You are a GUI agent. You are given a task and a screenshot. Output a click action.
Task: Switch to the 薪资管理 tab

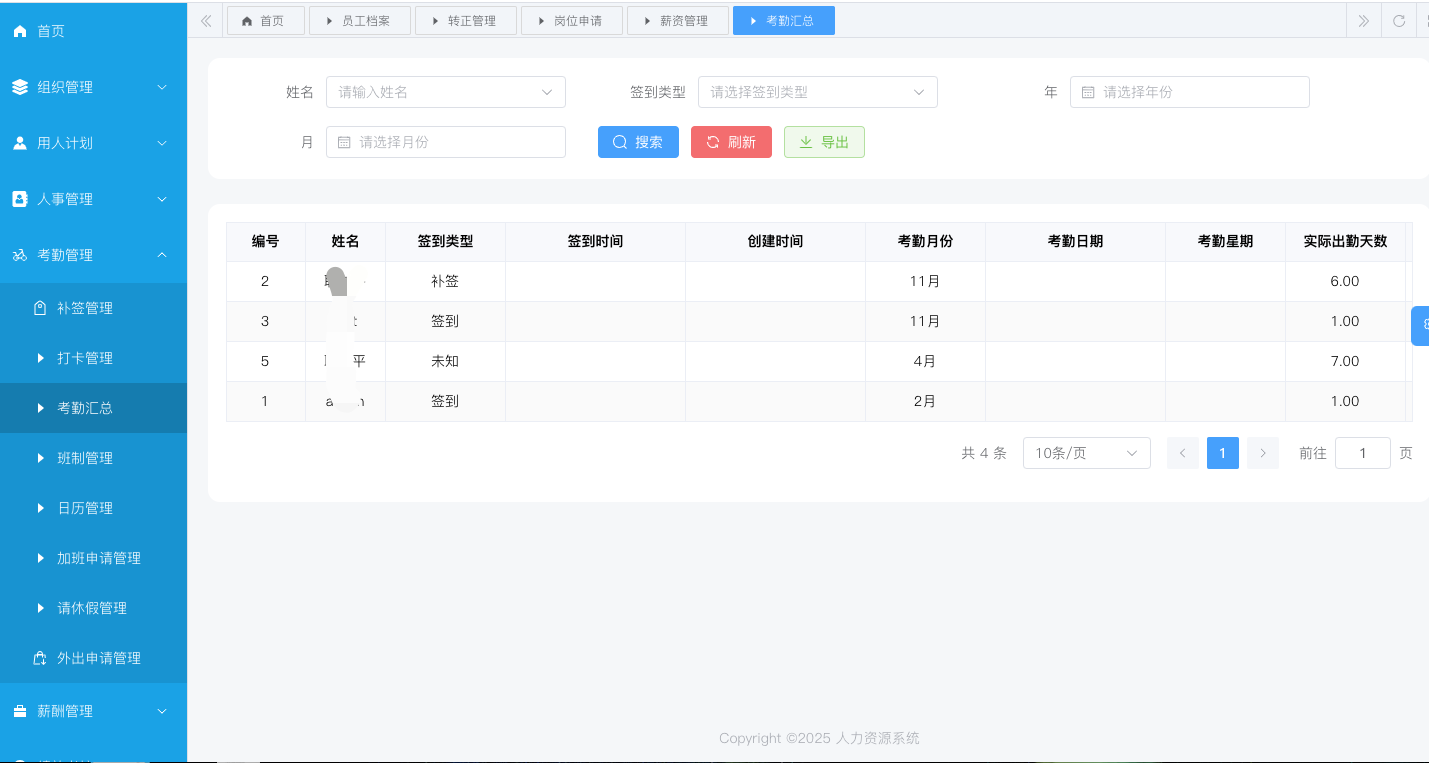678,20
